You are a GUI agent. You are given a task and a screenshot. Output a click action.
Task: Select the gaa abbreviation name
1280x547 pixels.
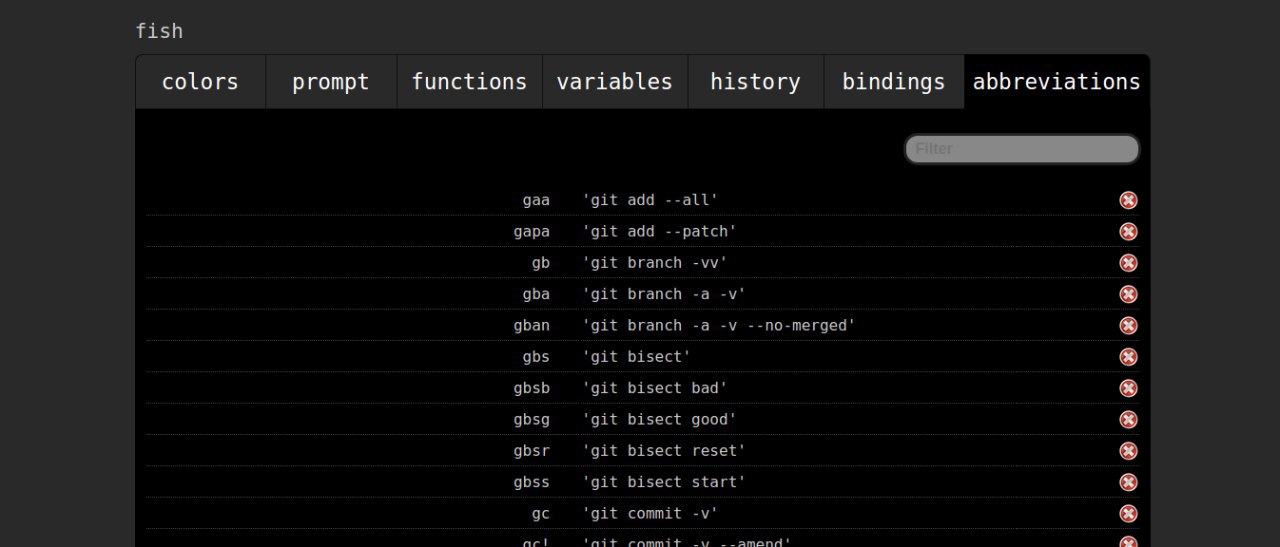click(536, 200)
